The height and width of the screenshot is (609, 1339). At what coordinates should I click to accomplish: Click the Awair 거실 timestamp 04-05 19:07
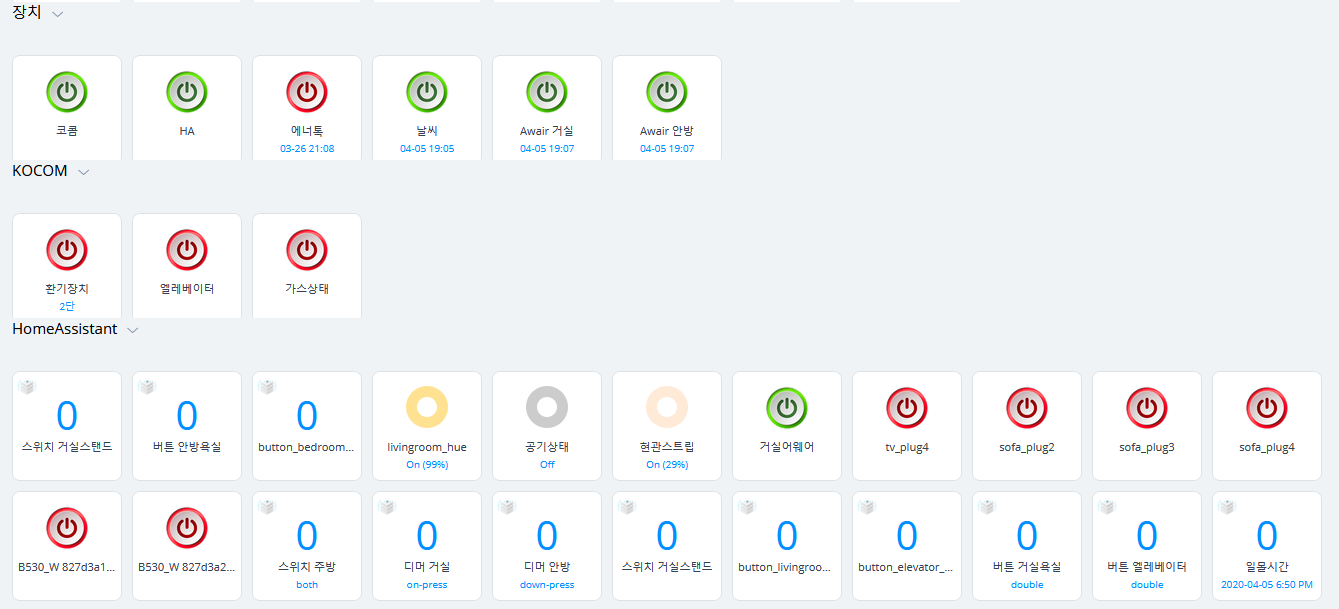547,149
